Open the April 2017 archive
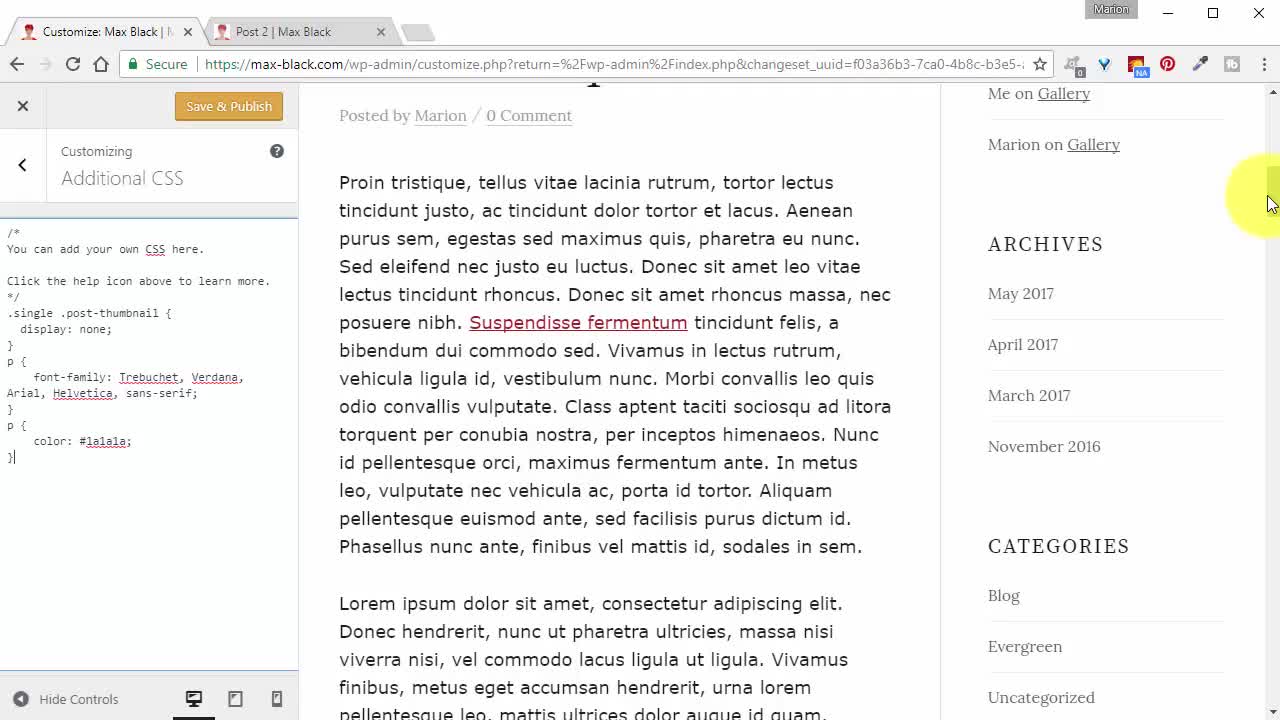Screen dimensions: 1280x720 (1023, 345)
